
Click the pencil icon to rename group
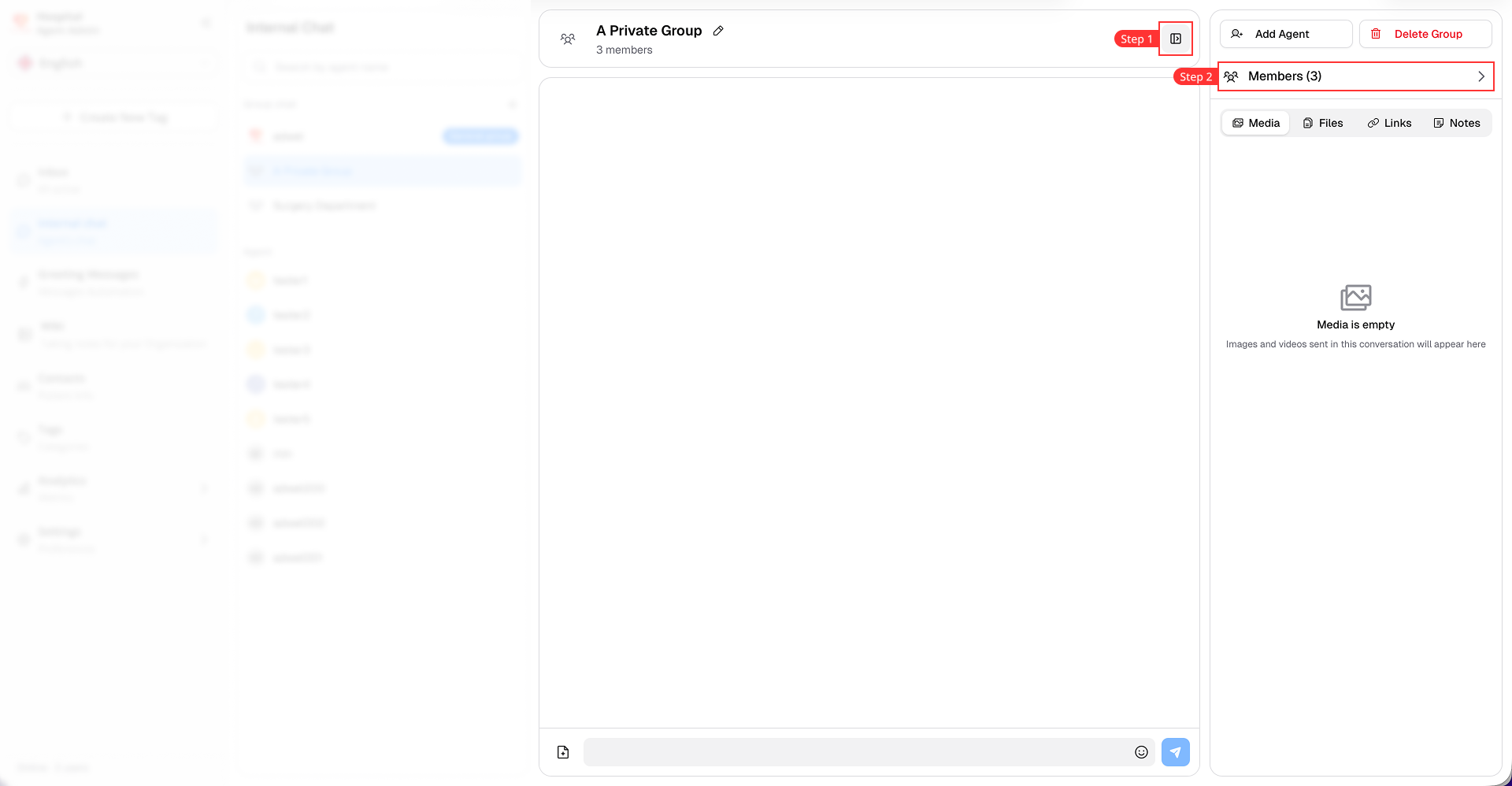(x=718, y=31)
